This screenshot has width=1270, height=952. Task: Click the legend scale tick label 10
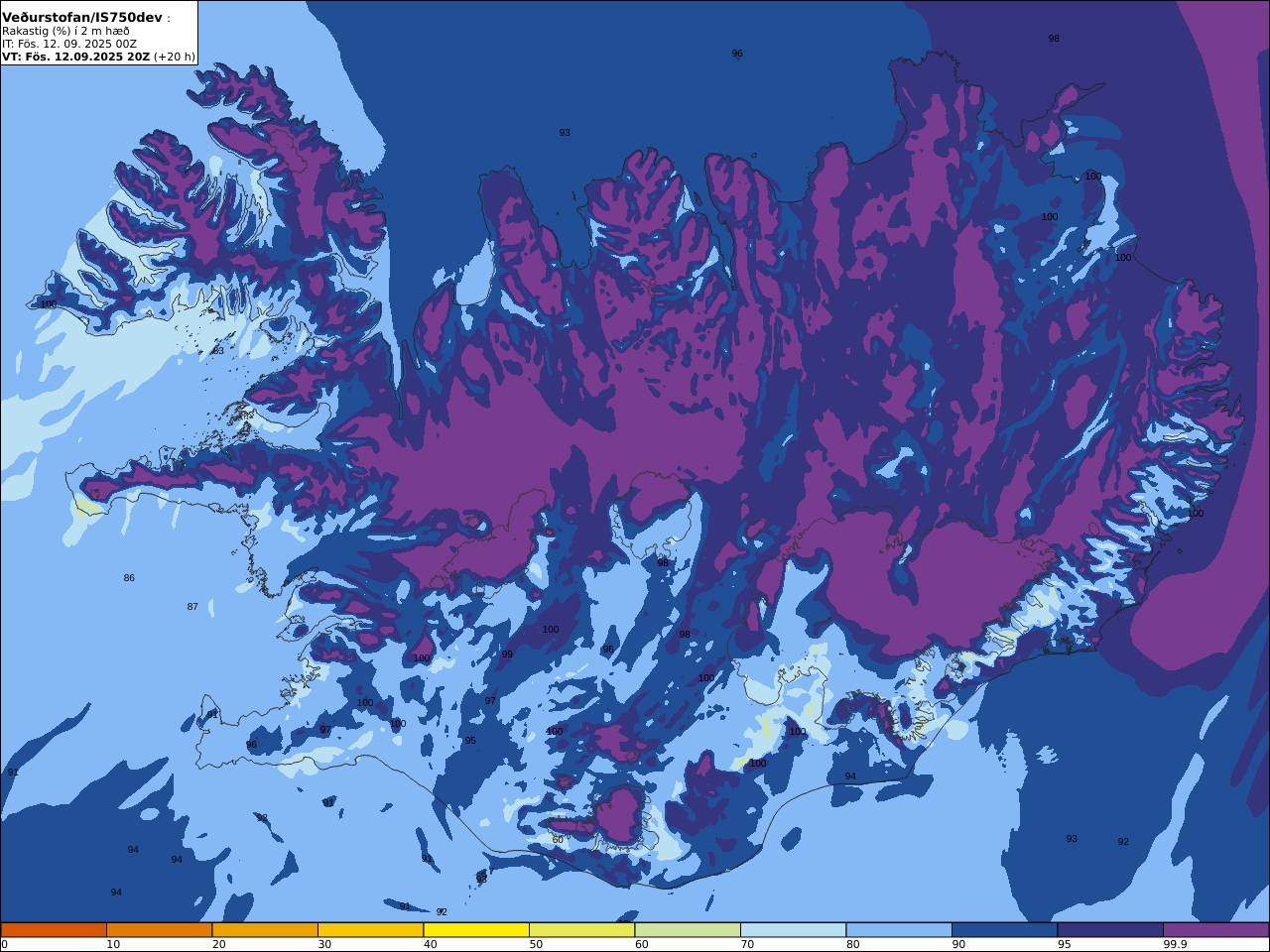pyautogui.click(x=113, y=944)
